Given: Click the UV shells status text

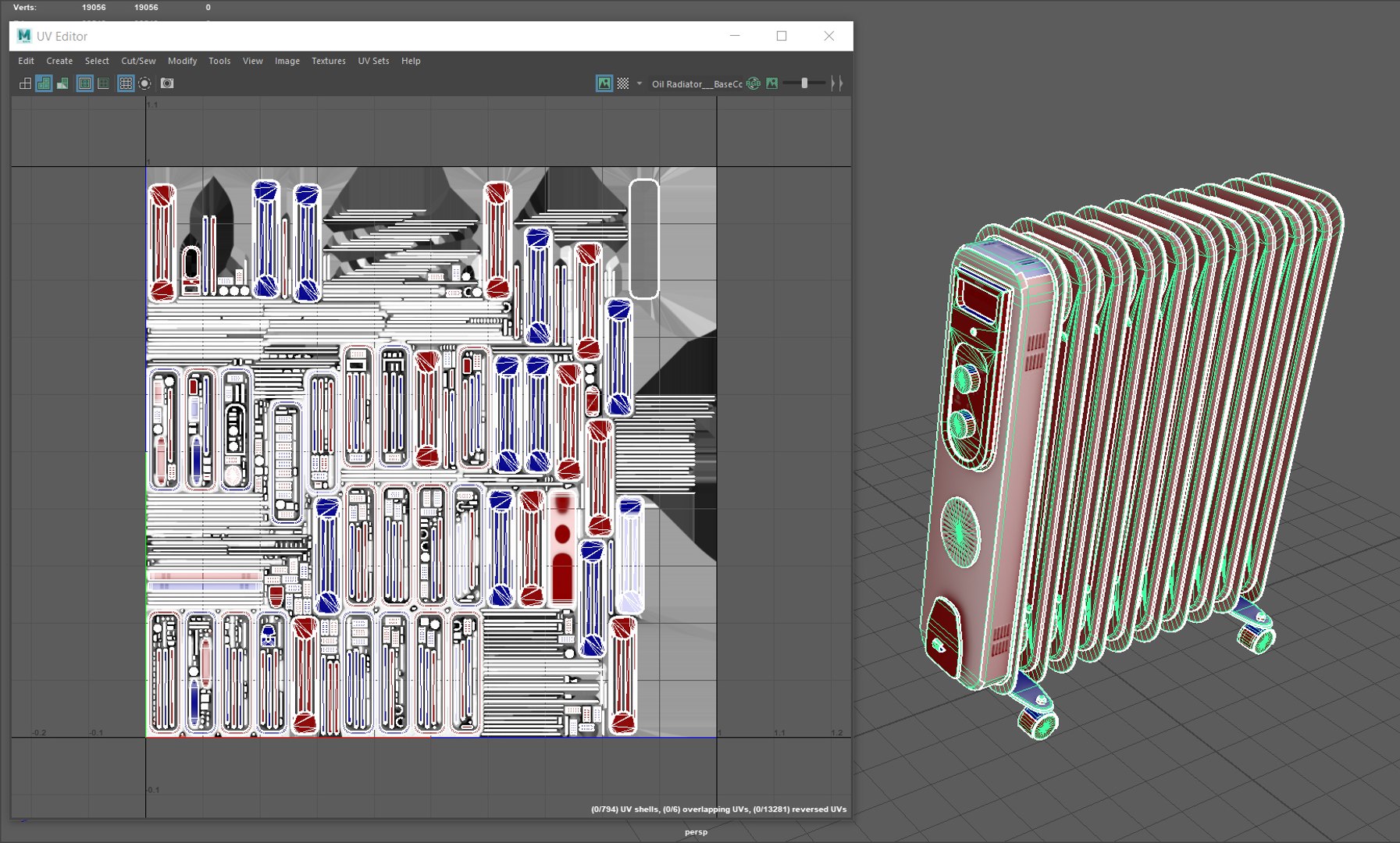Looking at the screenshot, I should pos(718,809).
